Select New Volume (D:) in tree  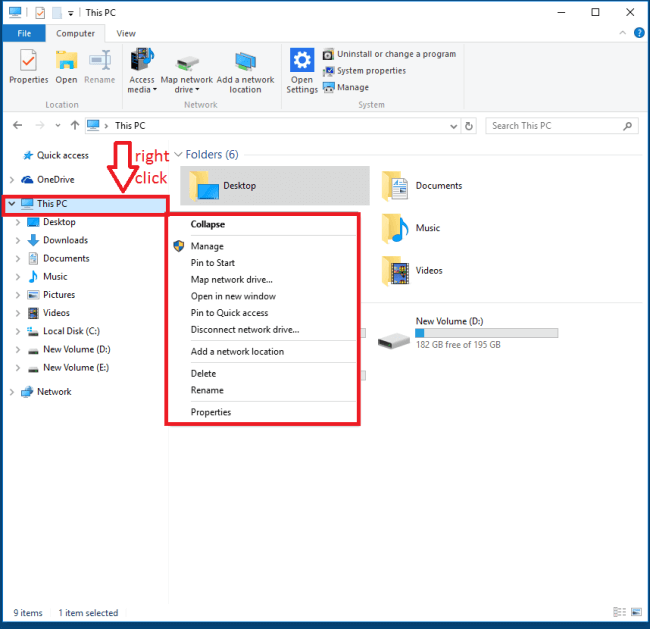tap(69, 349)
